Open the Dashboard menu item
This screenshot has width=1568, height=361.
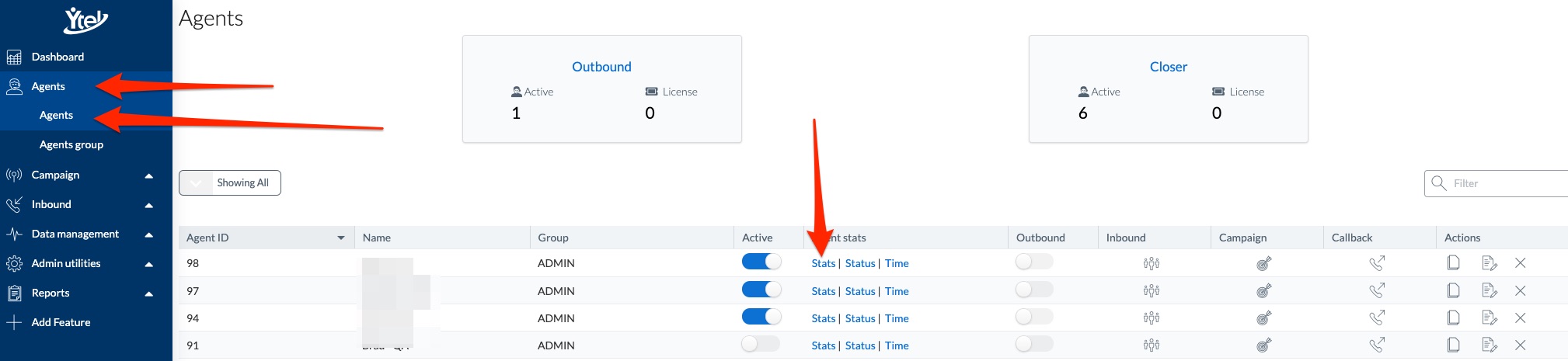[x=57, y=57]
